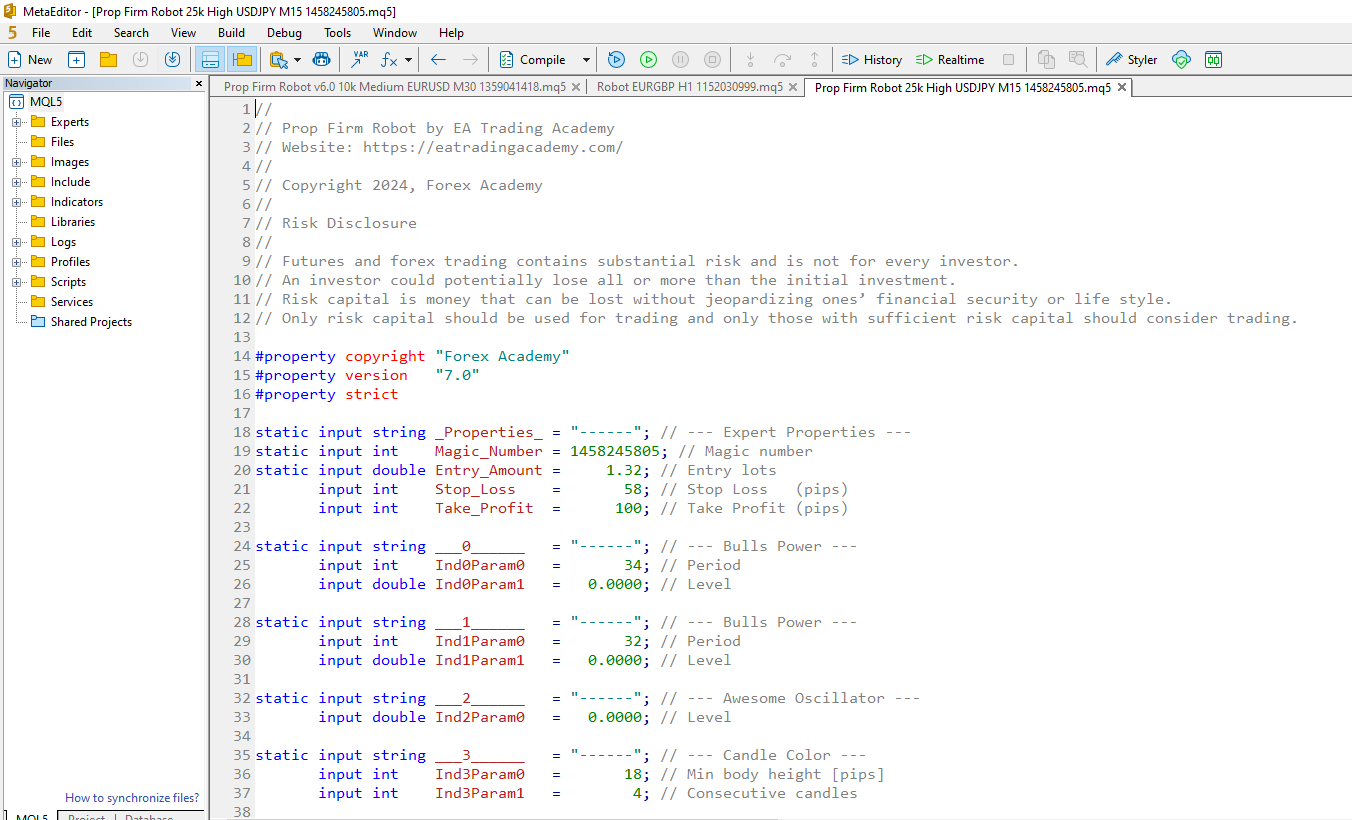
Task: Open the 'How to synchronize files?' link
Action: pos(132,798)
